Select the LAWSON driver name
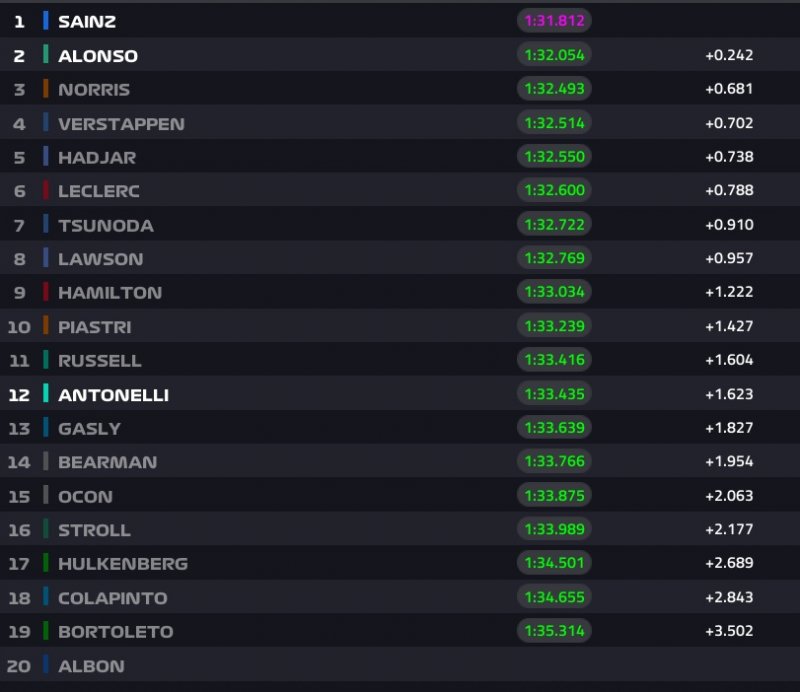This screenshot has height=692, width=800. tap(100, 259)
